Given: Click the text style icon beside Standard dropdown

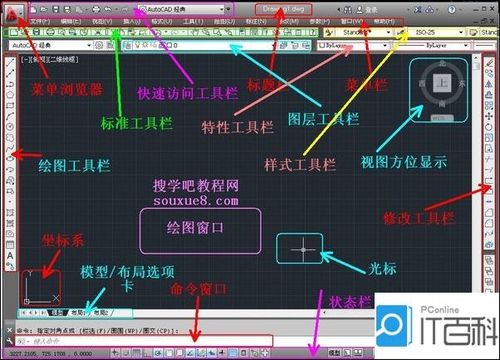Looking at the screenshot, I should 329,32.
